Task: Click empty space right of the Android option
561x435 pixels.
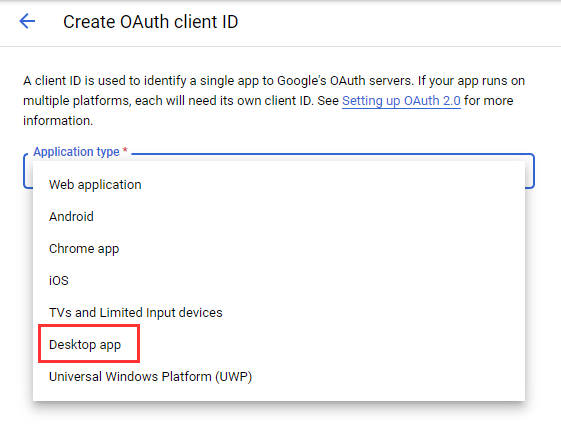Action: [308, 217]
